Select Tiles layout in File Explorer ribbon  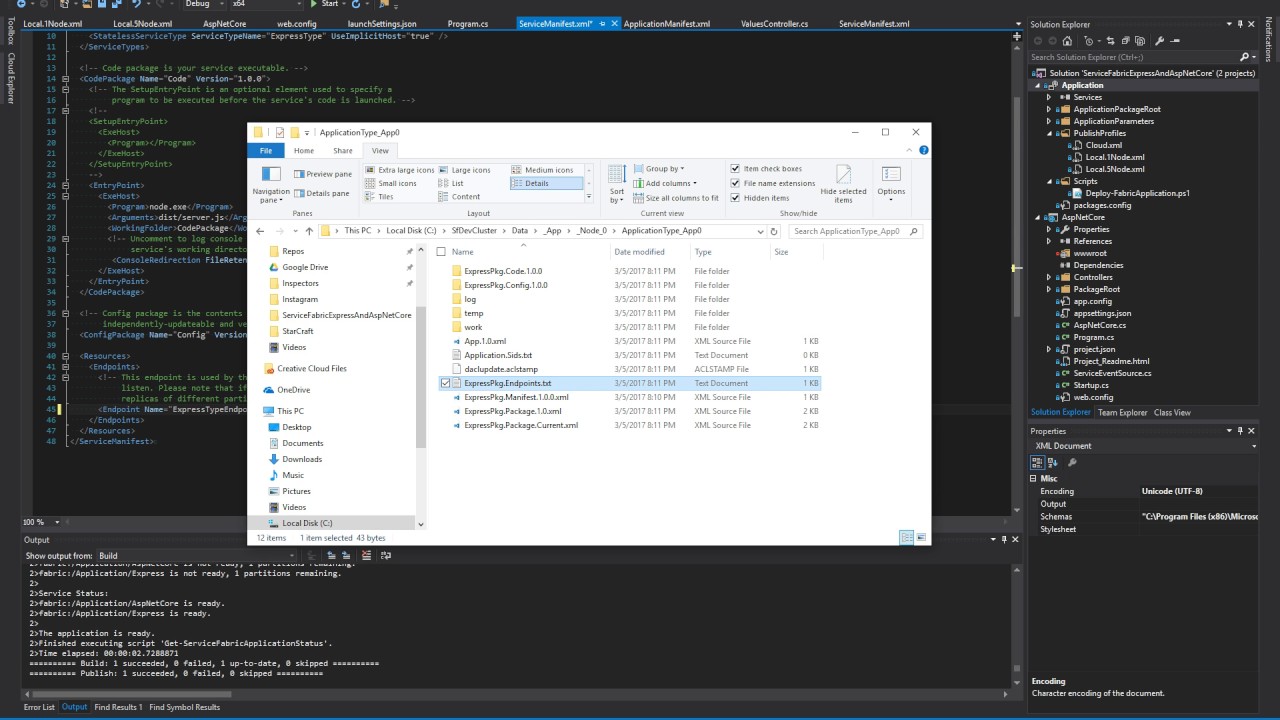click(379, 197)
